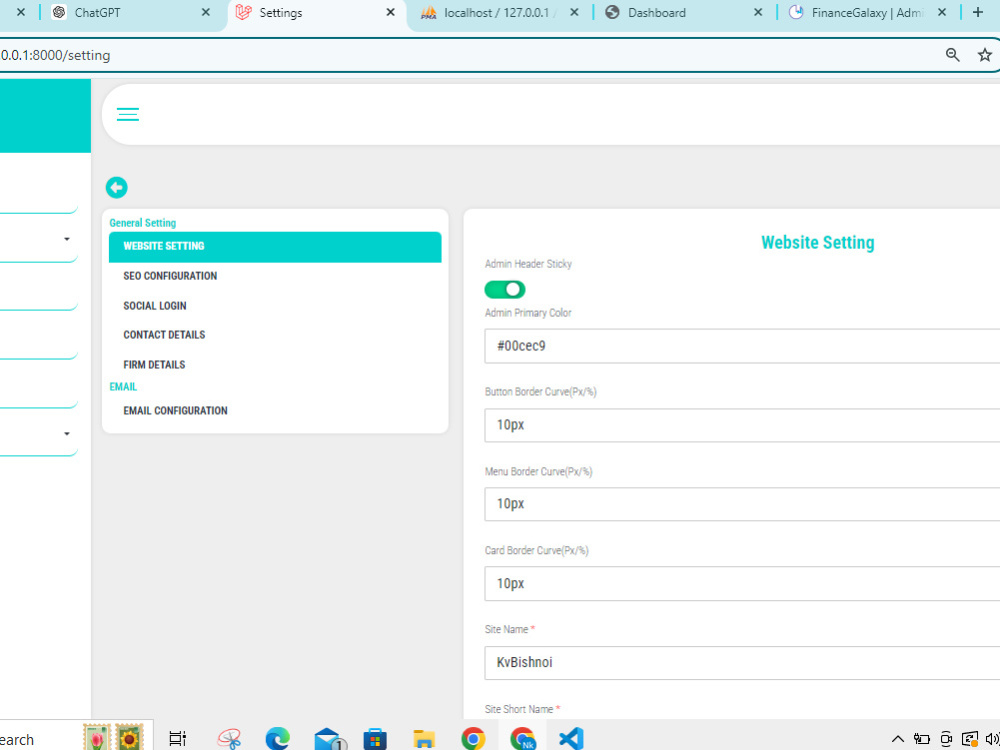Open the hamburger menu icon in header
Viewport: 1000px width, 750px height.
(x=128, y=114)
